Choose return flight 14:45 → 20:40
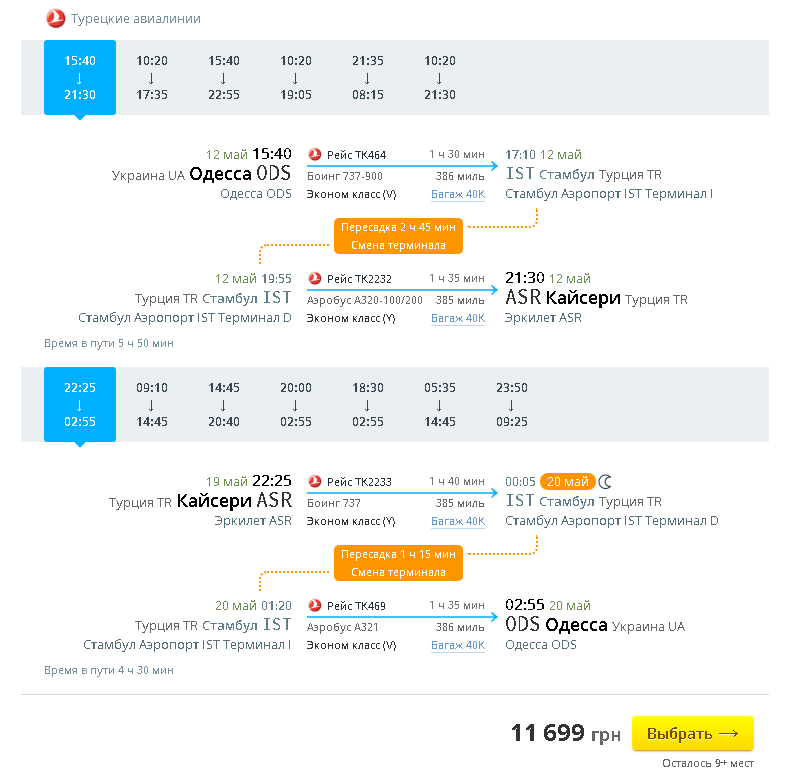805x783 pixels. [224, 405]
